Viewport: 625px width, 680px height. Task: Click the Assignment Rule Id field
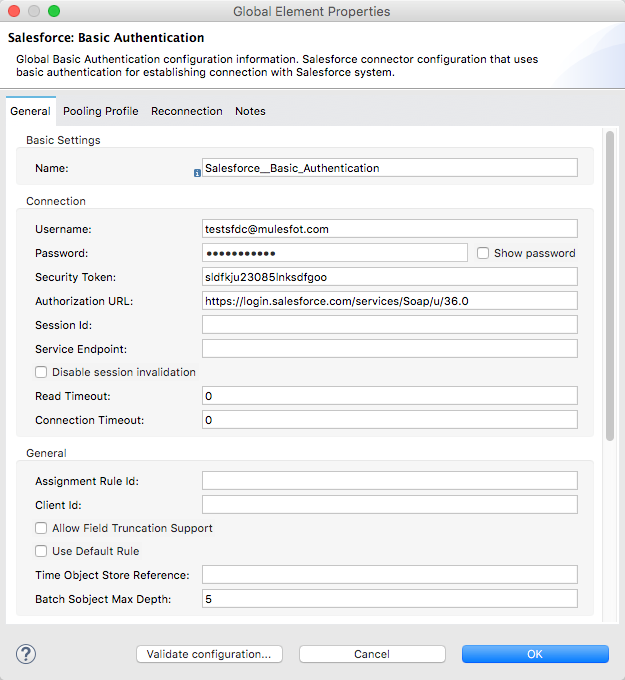point(389,481)
